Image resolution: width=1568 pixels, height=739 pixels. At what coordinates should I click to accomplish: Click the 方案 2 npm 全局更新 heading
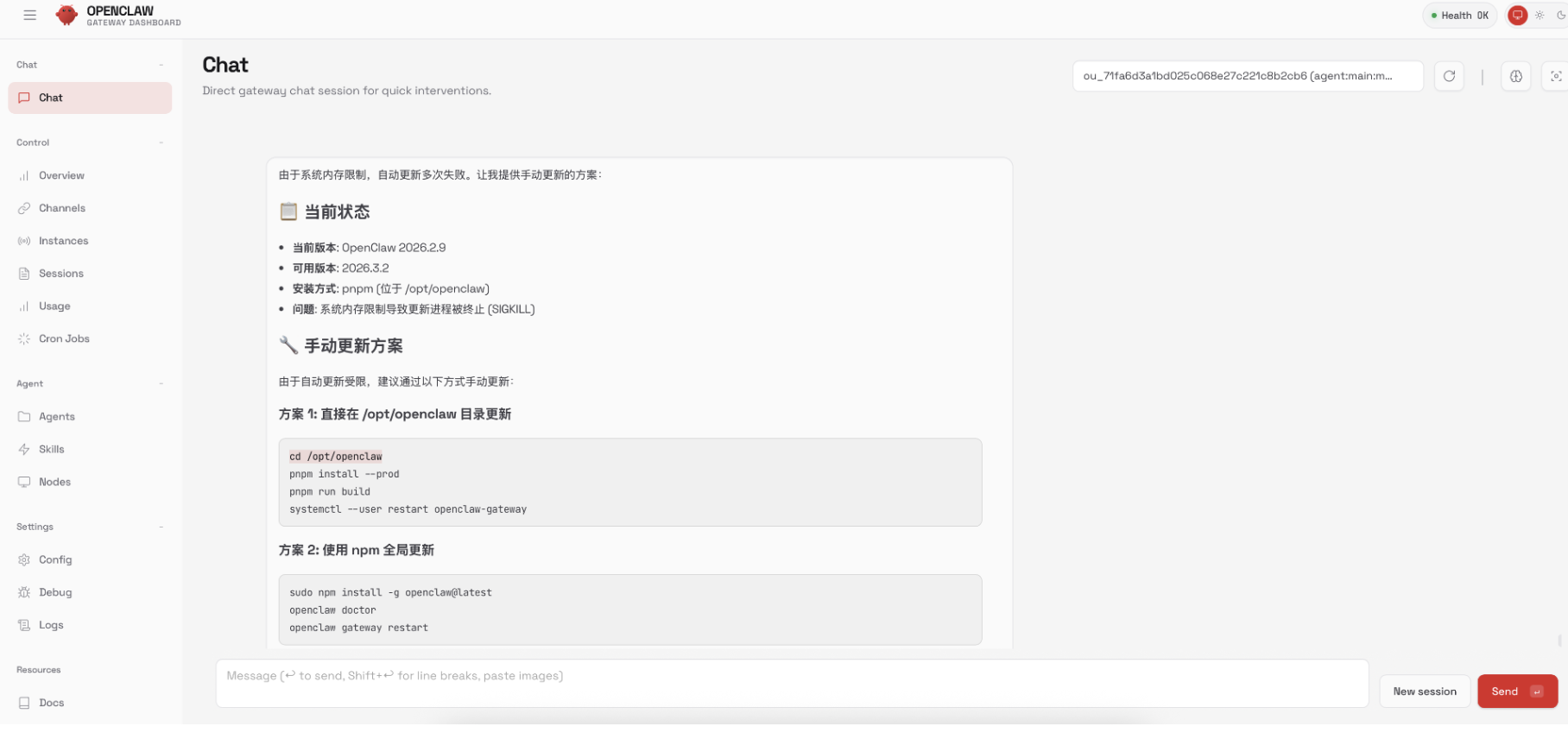tap(356, 550)
